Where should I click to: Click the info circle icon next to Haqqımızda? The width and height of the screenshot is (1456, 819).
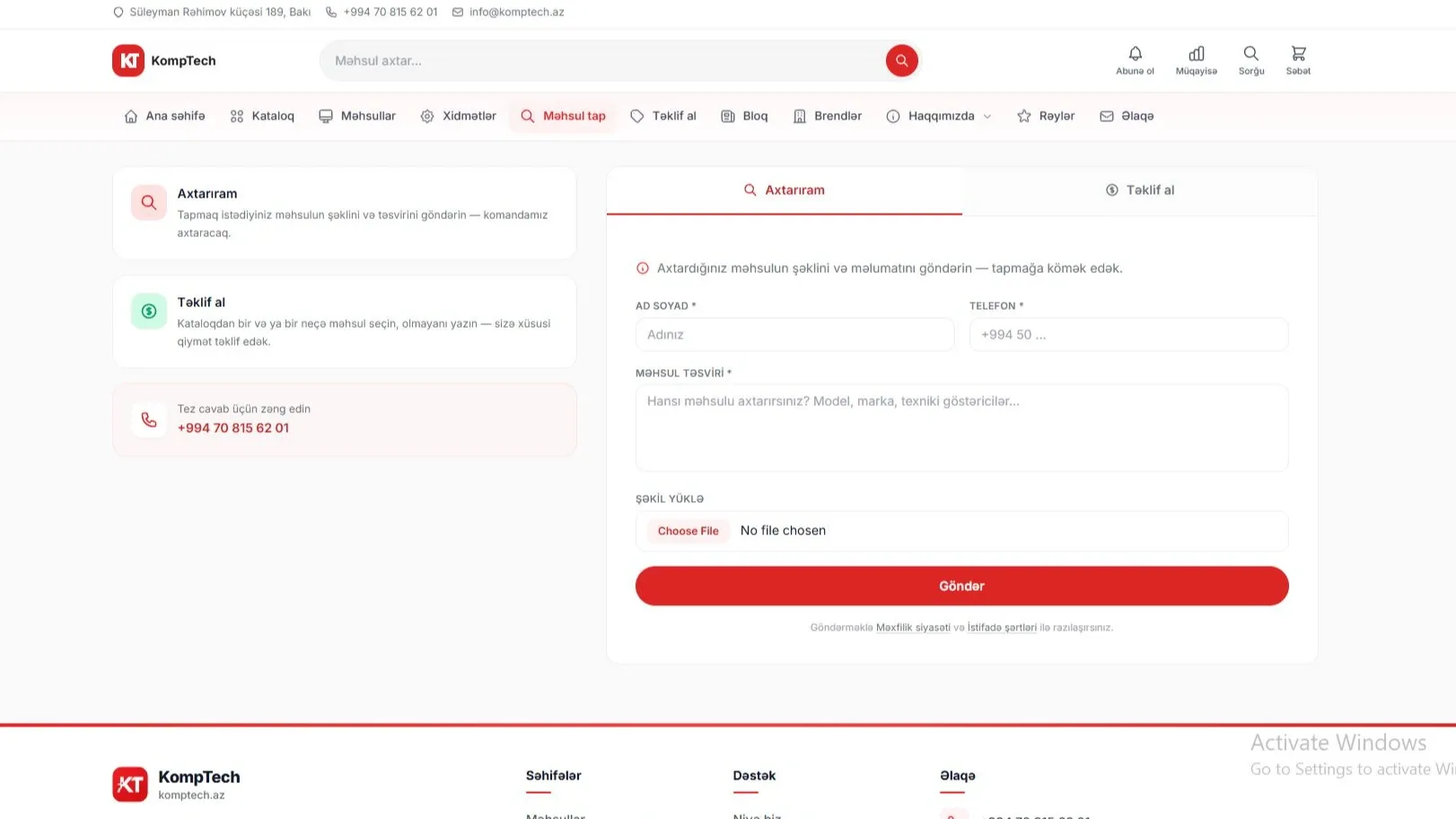pyautogui.click(x=893, y=116)
